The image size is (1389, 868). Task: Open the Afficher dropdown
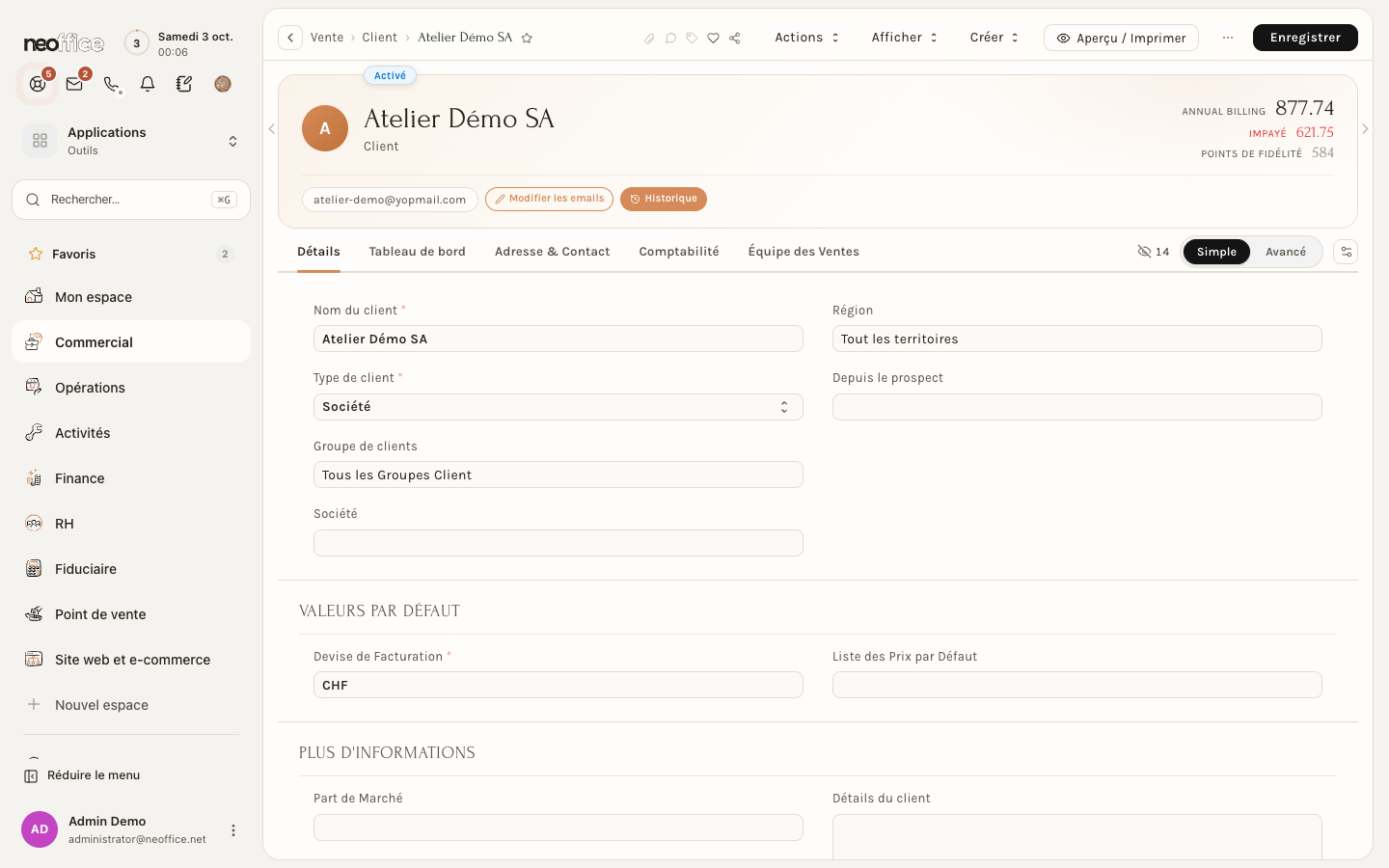tap(905, 38)
